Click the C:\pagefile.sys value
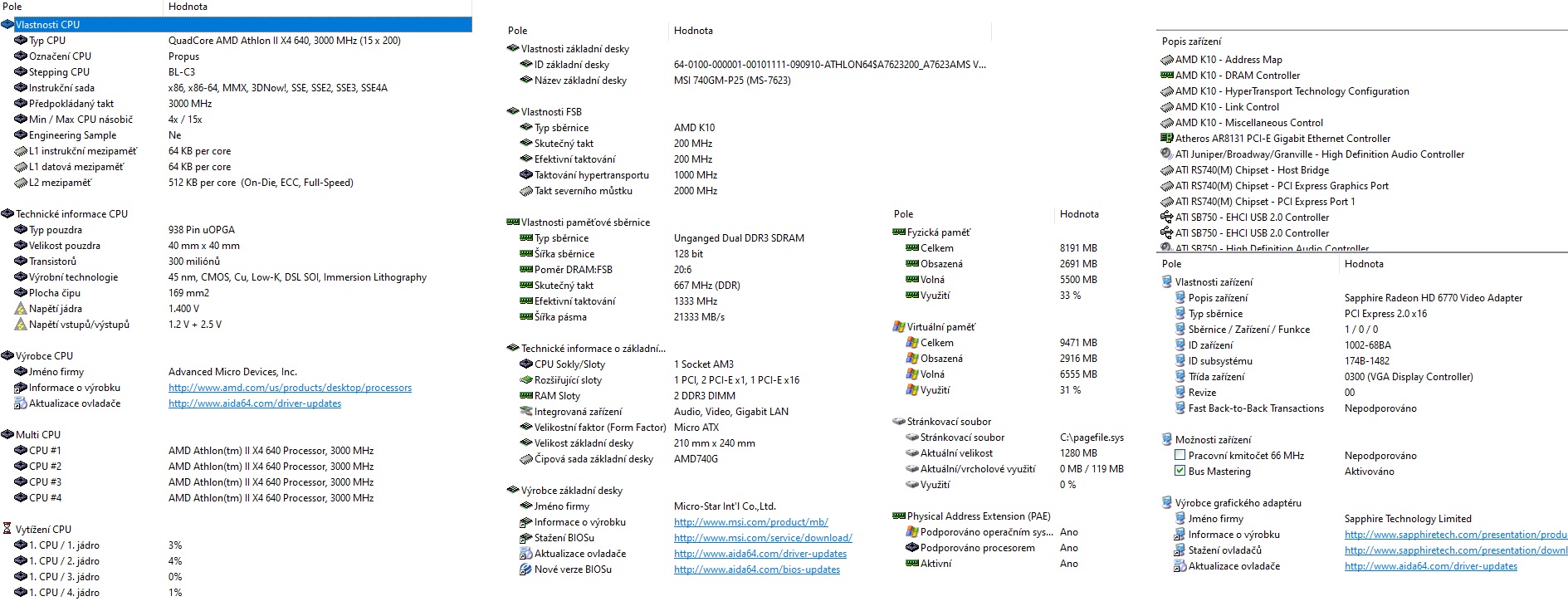This screenshot has height=611, width=1568. pos(1092,437)
